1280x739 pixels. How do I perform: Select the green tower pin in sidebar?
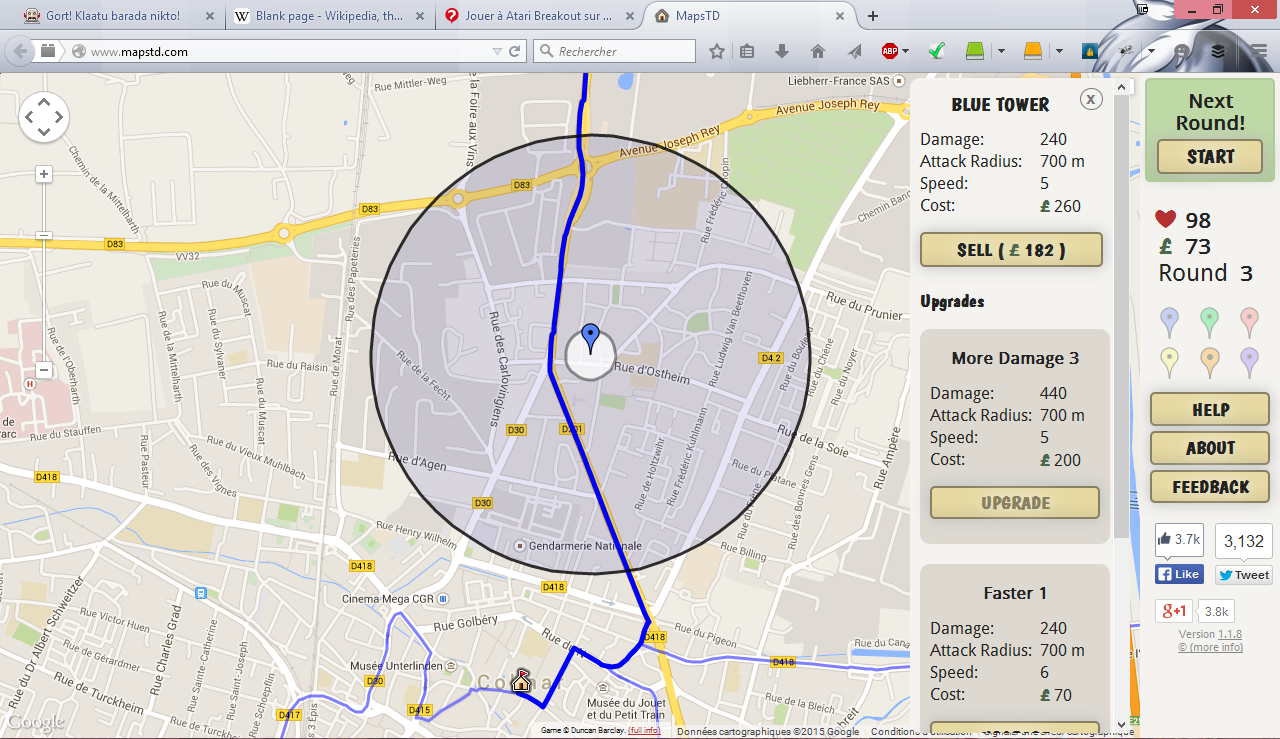1209,322
